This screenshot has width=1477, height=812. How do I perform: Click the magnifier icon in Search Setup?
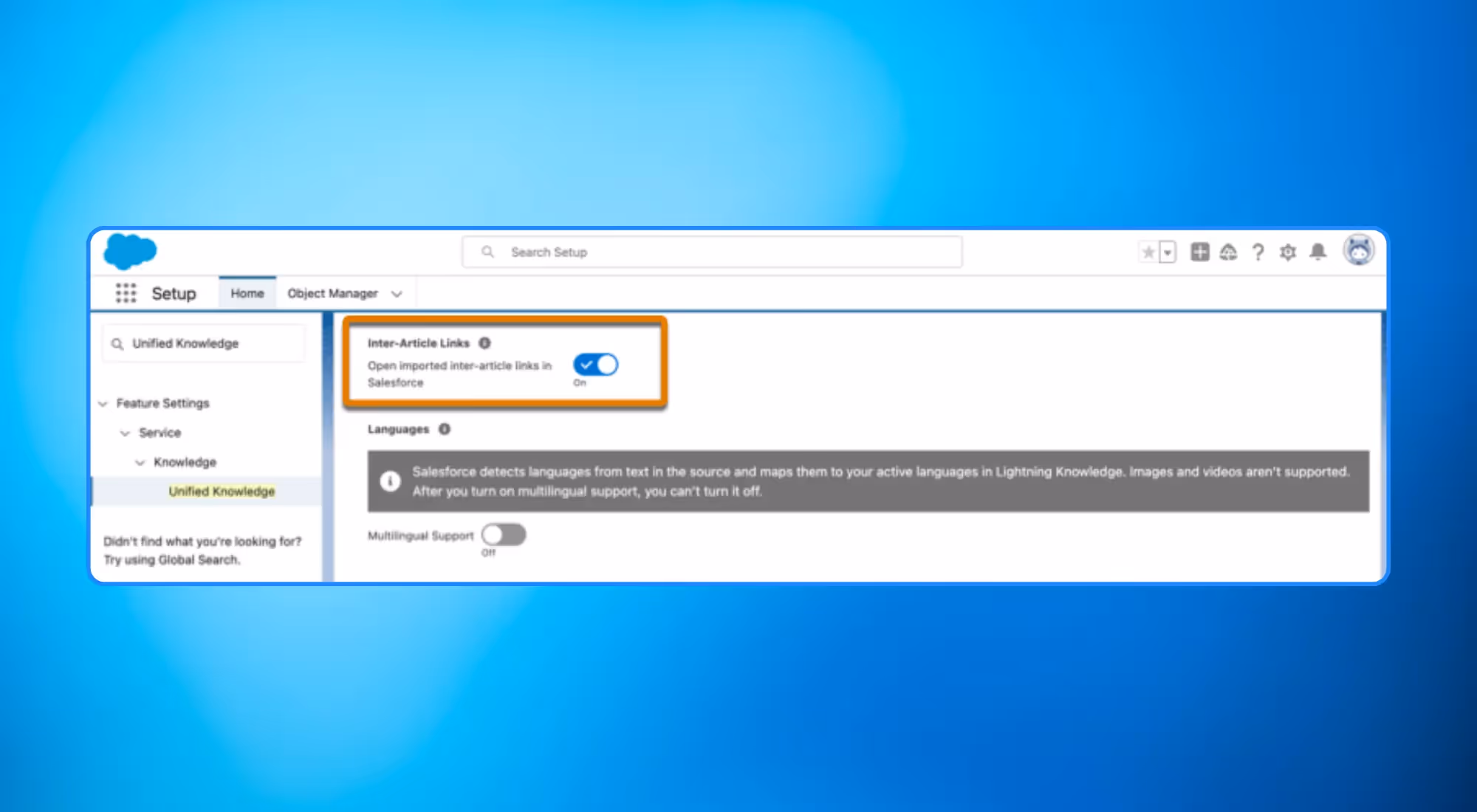488,252
